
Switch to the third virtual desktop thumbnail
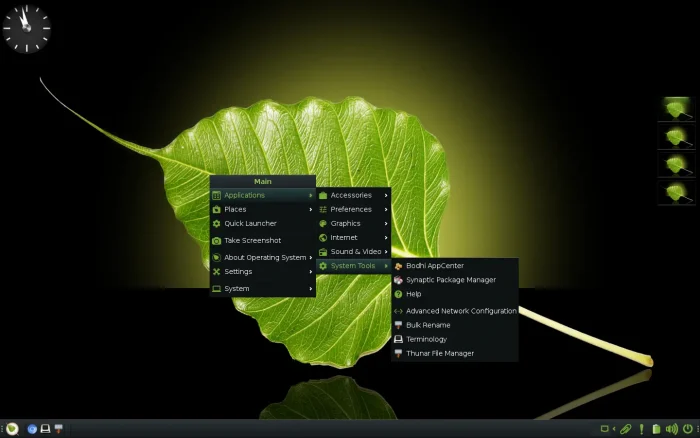pyautogui.click(x=677, y=165)
